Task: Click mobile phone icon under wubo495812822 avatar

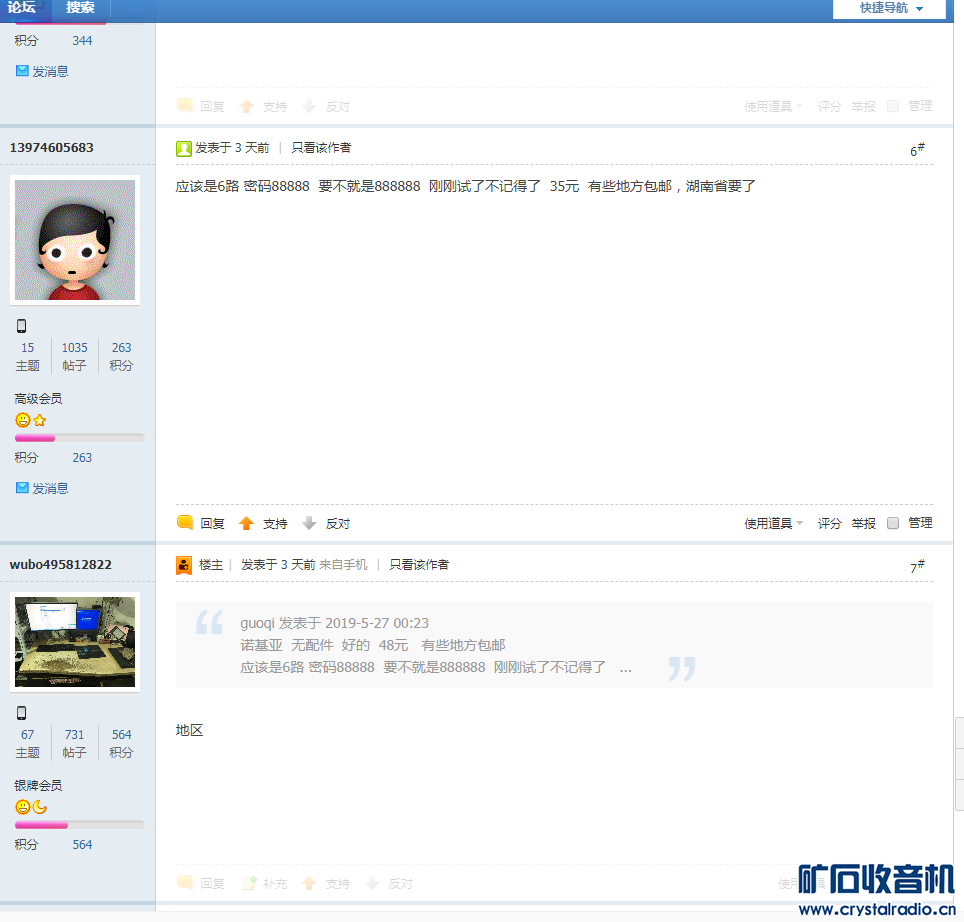Action: pyautogui.click(x=22, y=713)
